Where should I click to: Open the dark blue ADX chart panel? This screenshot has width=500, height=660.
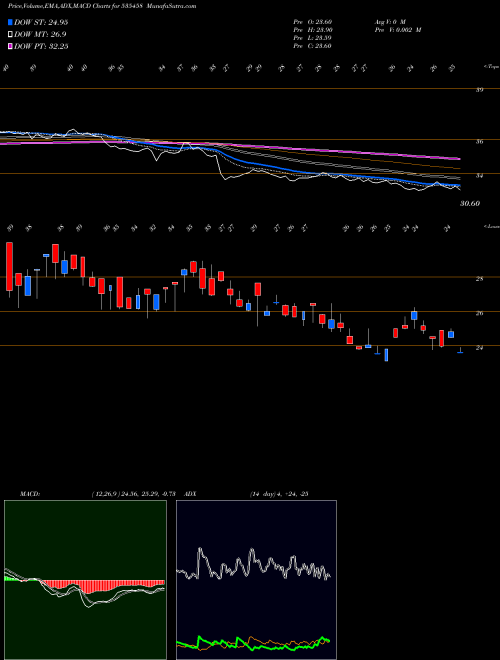click(x=256, y=580)
